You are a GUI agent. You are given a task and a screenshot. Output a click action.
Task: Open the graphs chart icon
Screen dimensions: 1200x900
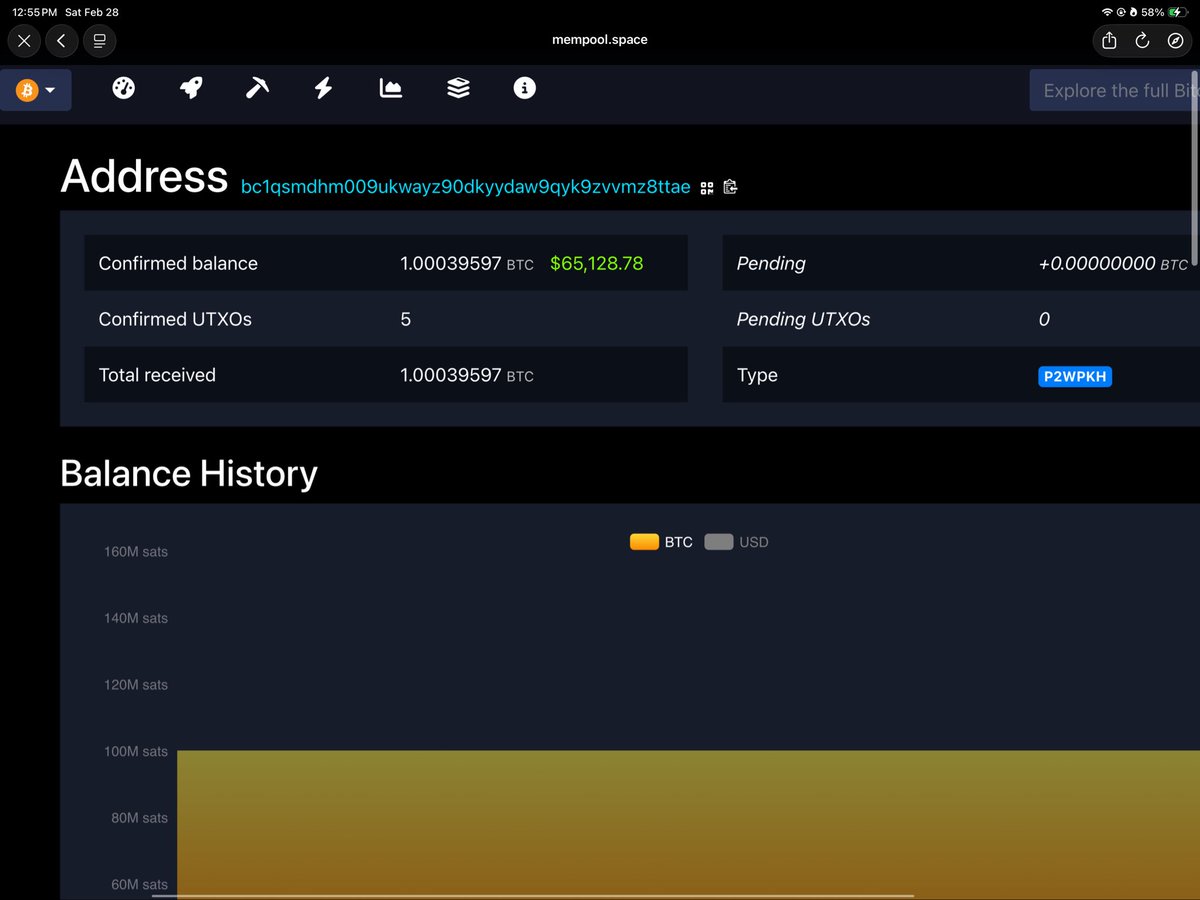[x=390, y=88]
